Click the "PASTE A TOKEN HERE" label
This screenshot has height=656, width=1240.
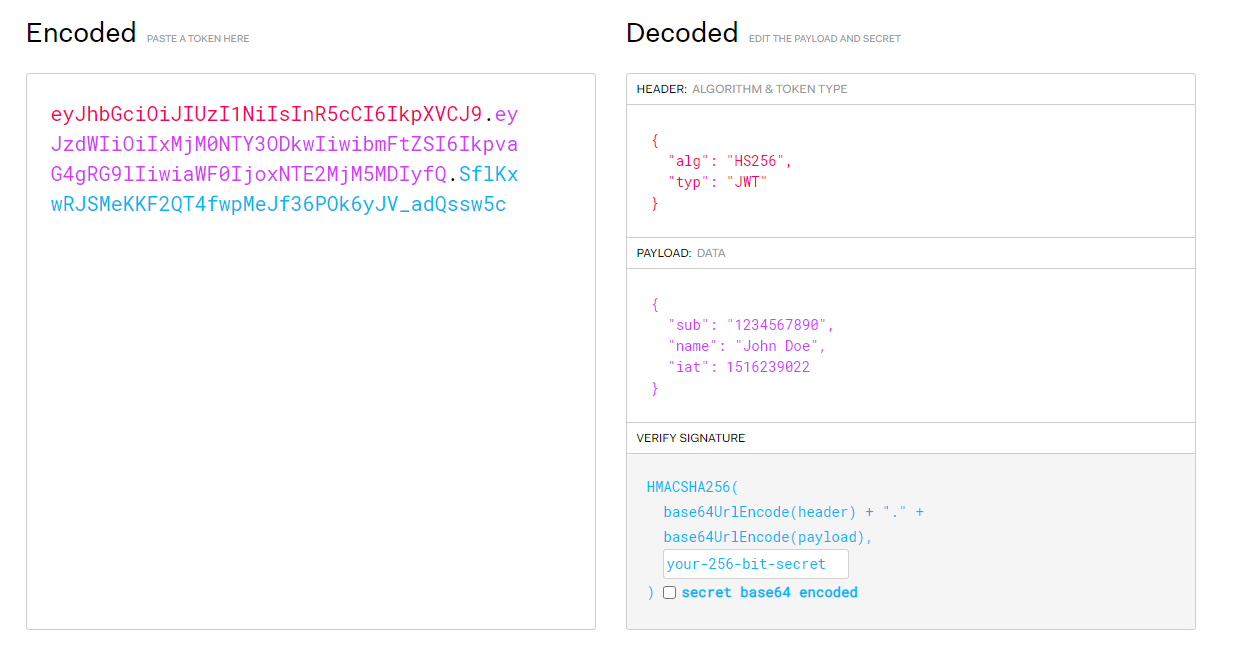pyautogui.click(x=198, y=39)
